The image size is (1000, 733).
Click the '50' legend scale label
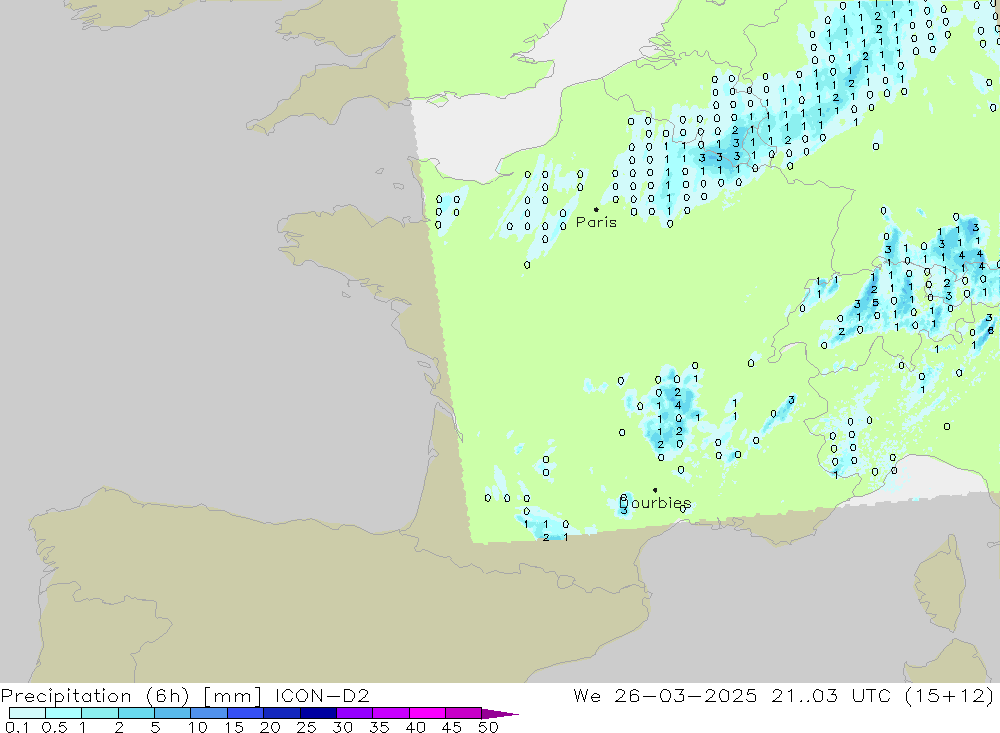[x=488, y=727]
